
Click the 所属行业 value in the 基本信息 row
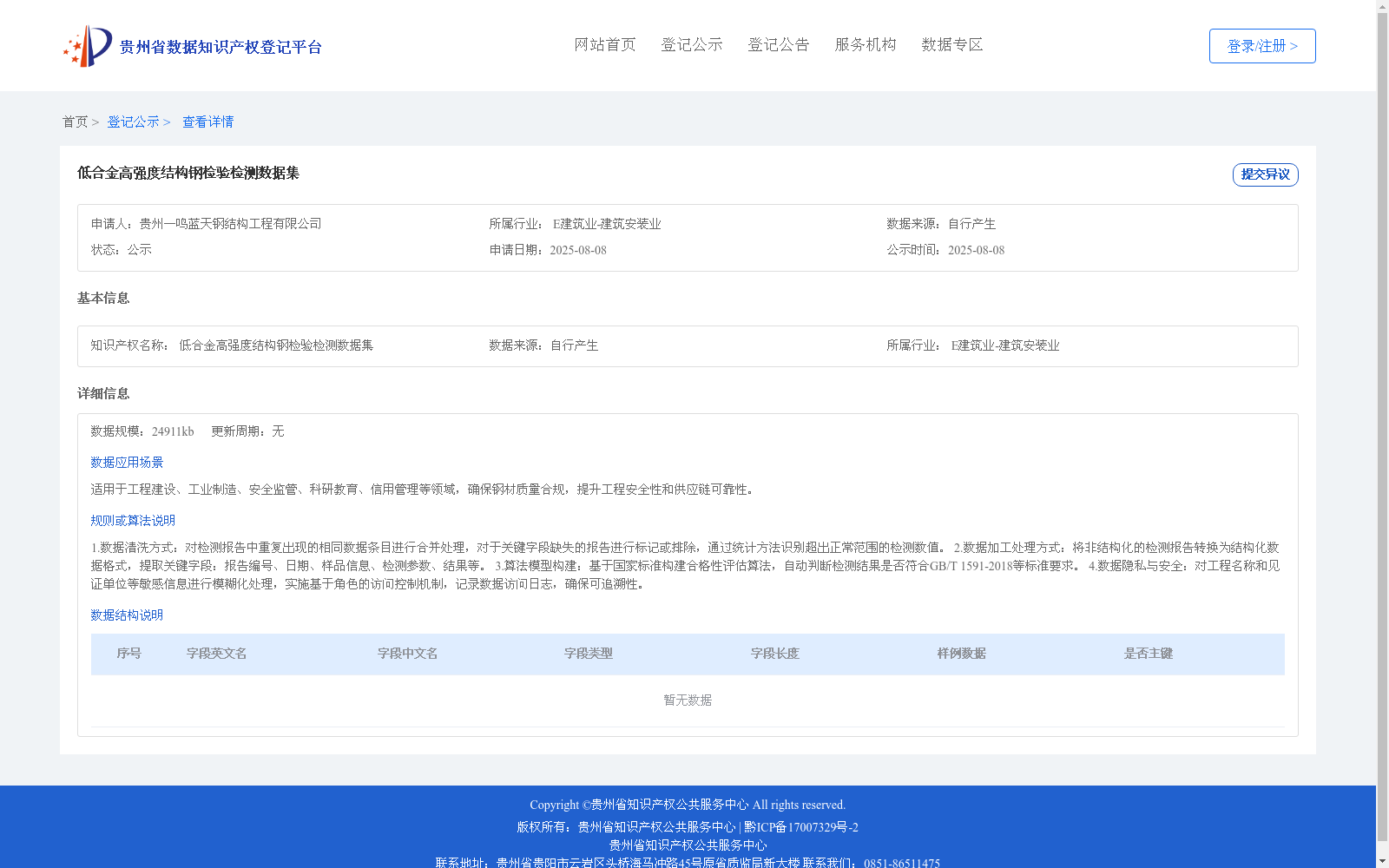coord(1005,345)
